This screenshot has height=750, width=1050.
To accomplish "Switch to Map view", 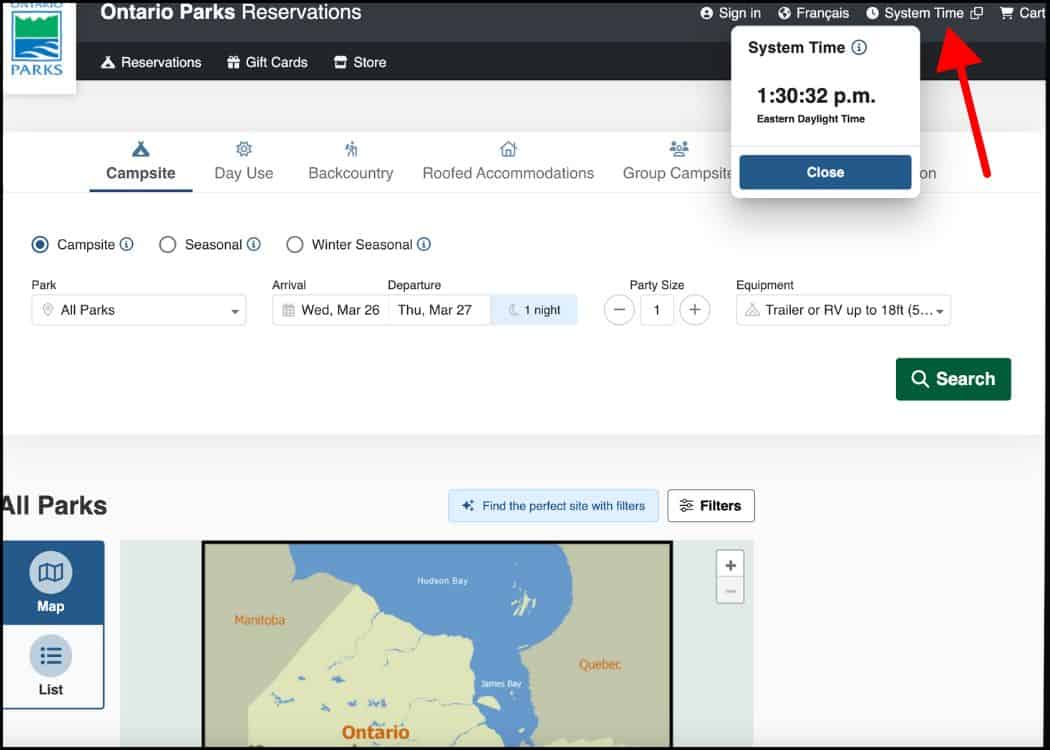I will click(x=52, y=583).
